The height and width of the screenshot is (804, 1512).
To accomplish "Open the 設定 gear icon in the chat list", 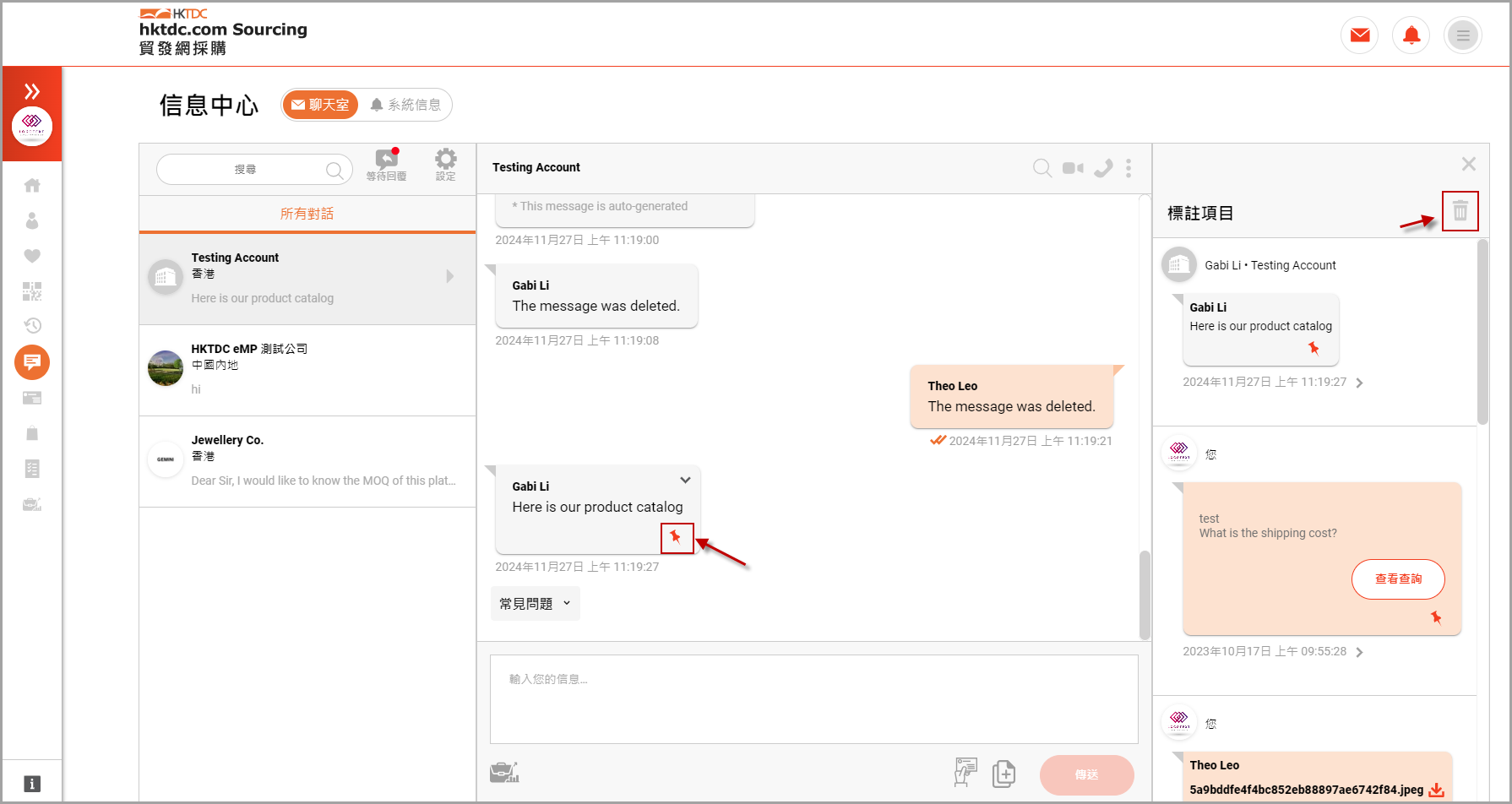I will pos(445,164).
